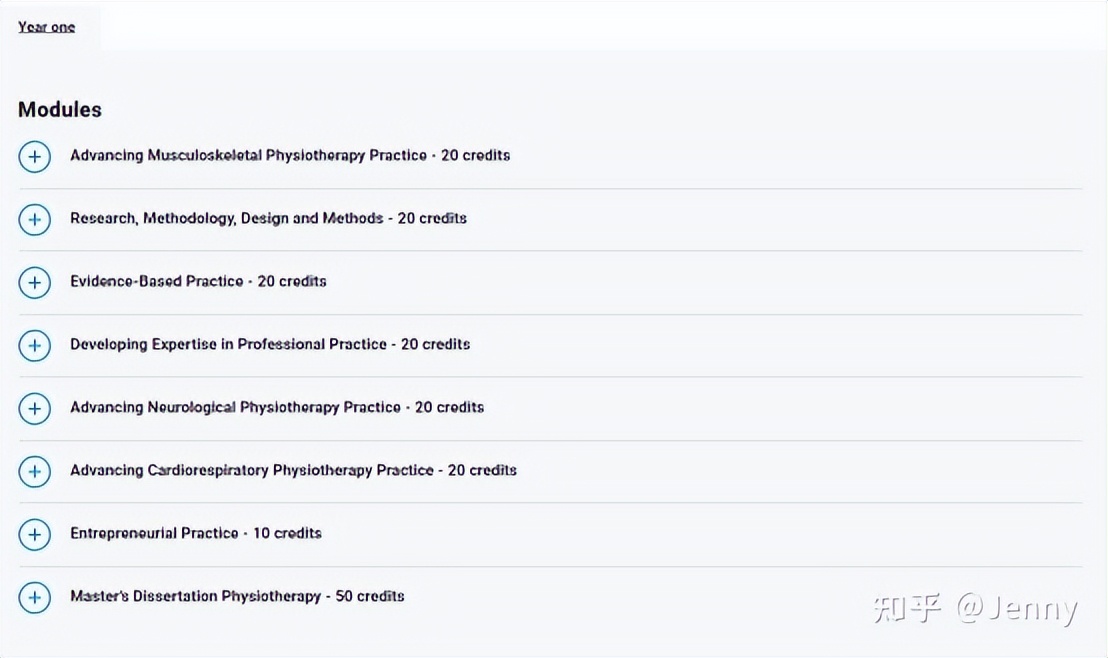Click plus icon beside Evidence-Based Practice
Viewport: 1108px width, 658px height.
35,282
